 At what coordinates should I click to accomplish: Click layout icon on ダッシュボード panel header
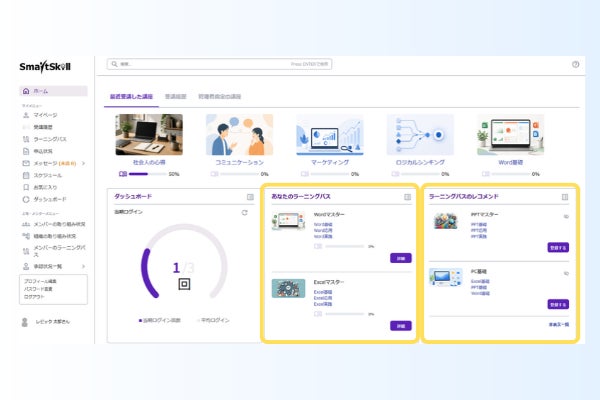point(250,197)
